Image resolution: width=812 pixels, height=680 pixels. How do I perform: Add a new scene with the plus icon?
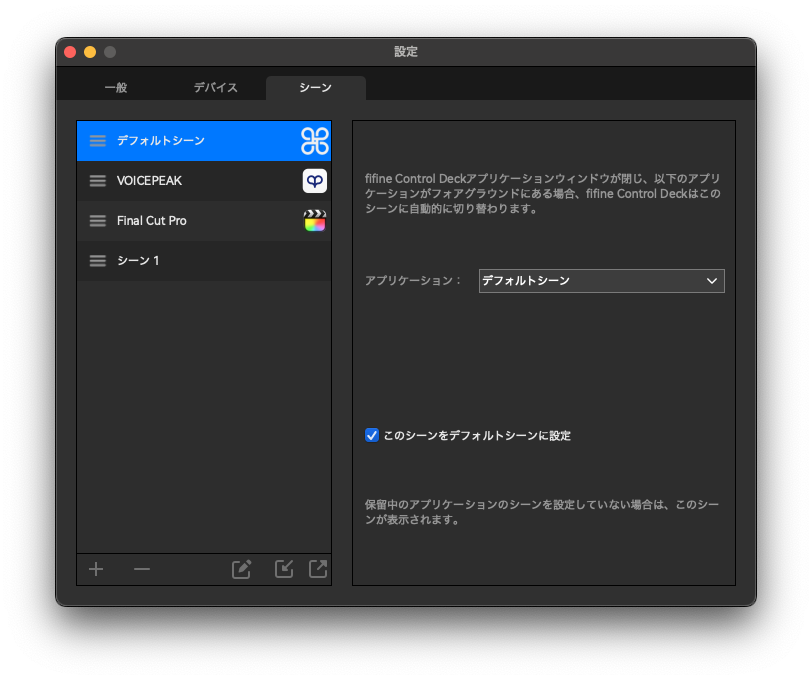click(x=95, y=569)
